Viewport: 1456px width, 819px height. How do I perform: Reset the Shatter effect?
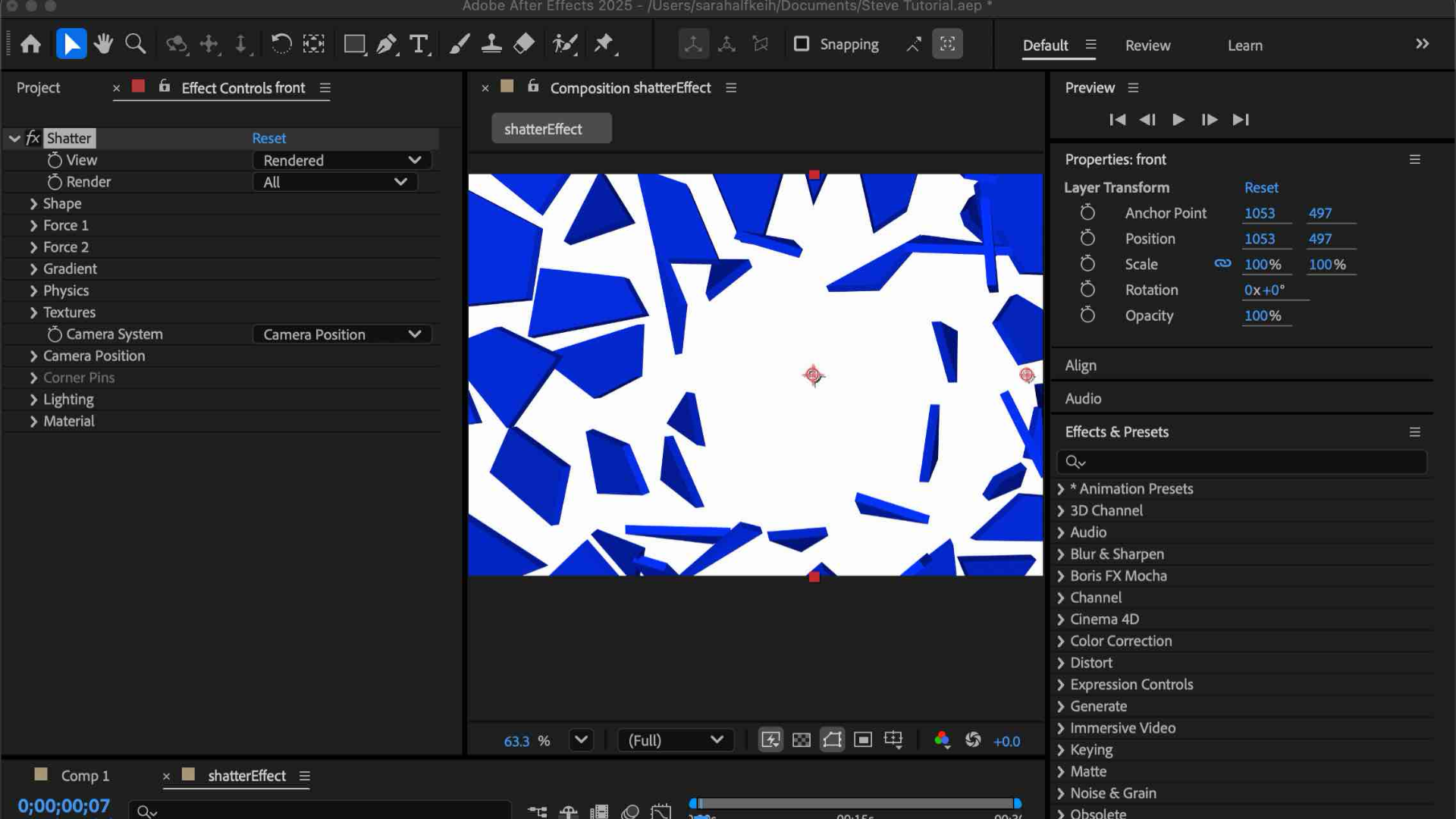(269, 138)
